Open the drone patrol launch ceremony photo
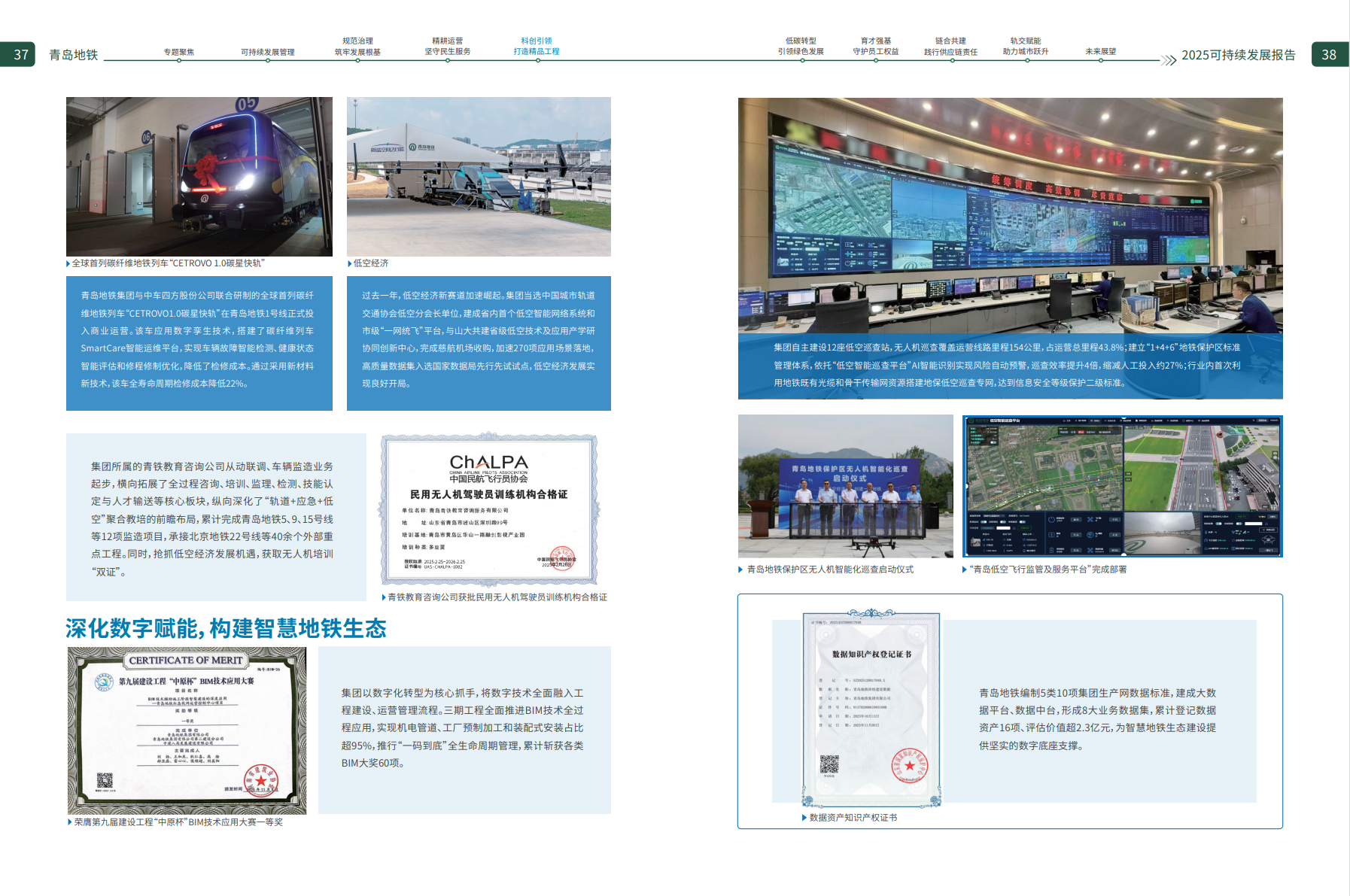Screen dimensions: 1350x896 pos(846,486)
